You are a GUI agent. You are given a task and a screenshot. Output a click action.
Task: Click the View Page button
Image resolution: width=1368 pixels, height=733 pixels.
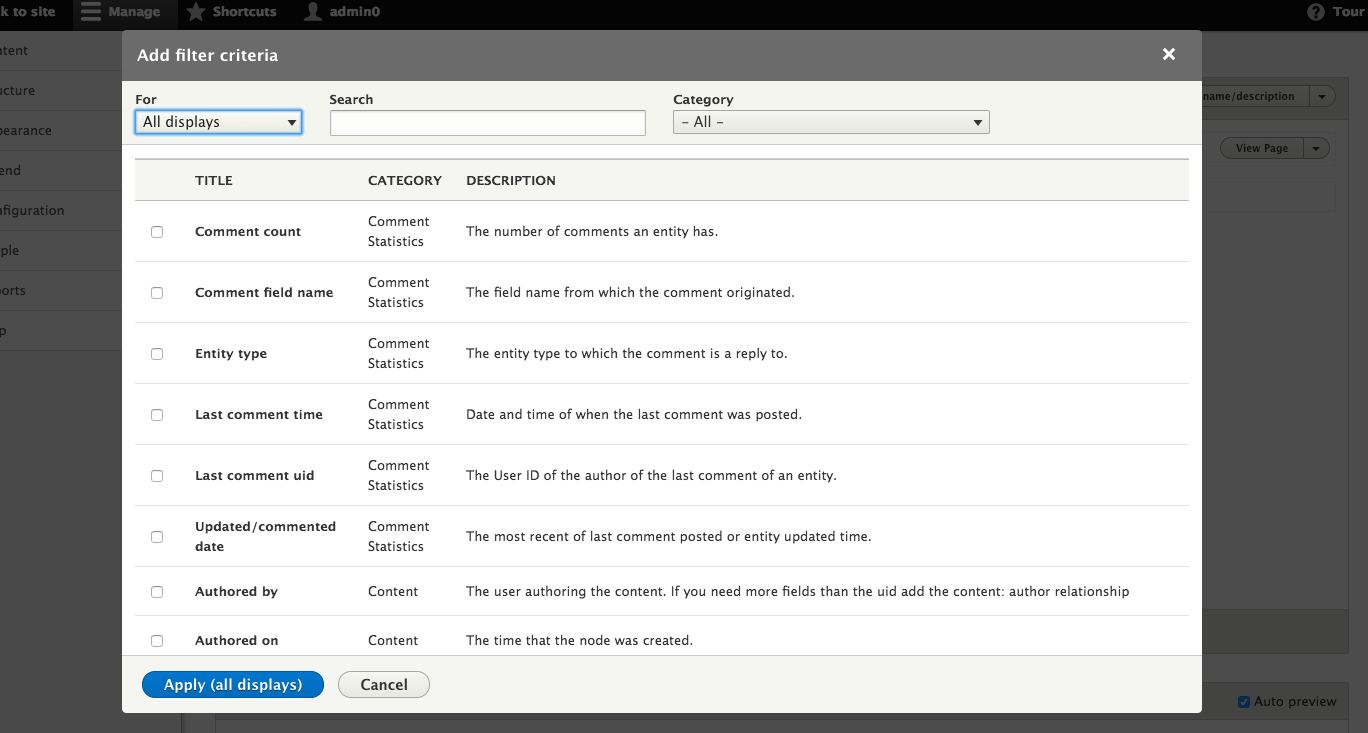(1262, 148)
